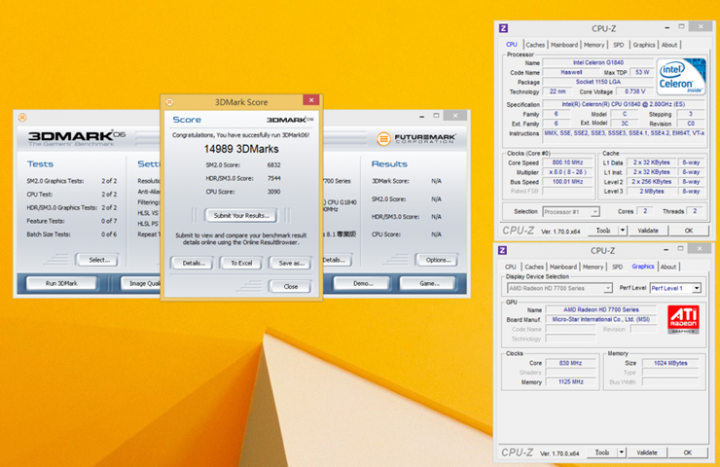This screenshot has height=467, width=720.
Task: Click the Close button in the score dialog
Action: [291, 287]
